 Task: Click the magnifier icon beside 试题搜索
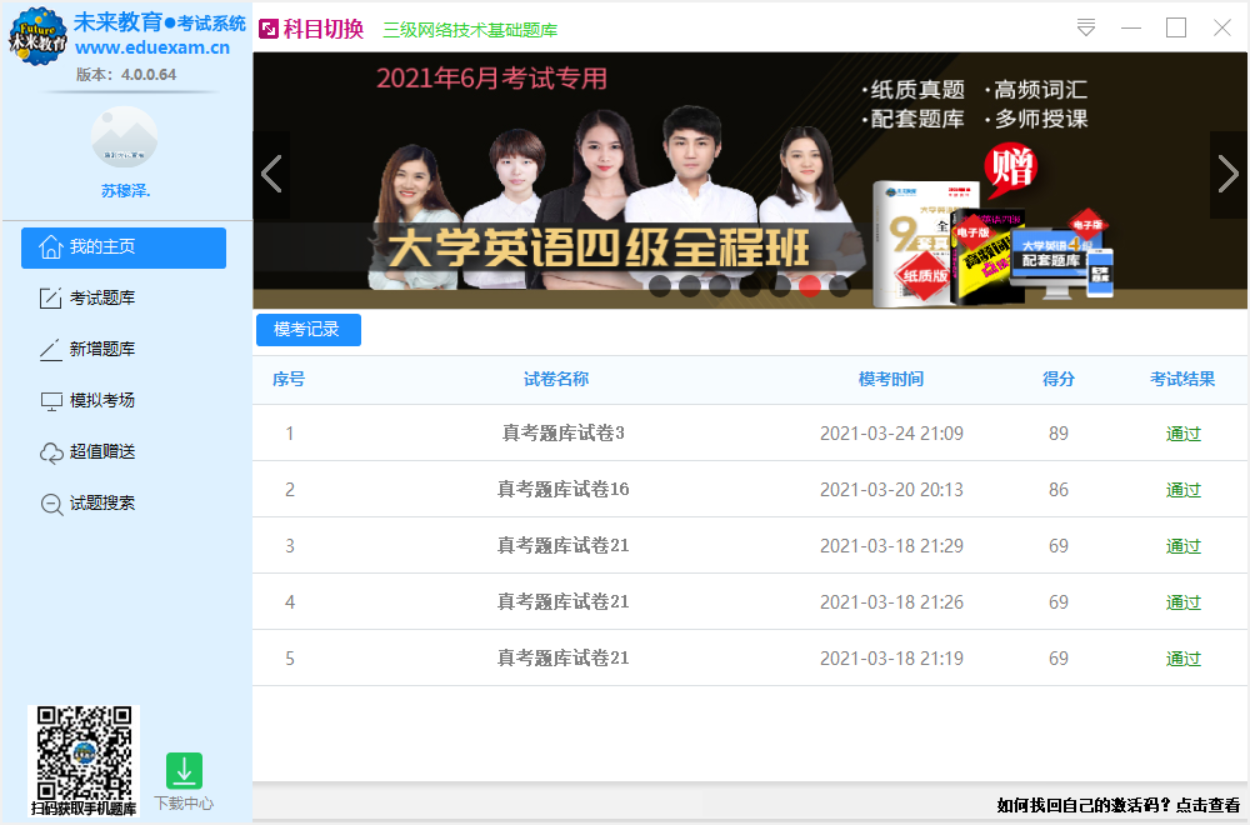pos(51,504)
